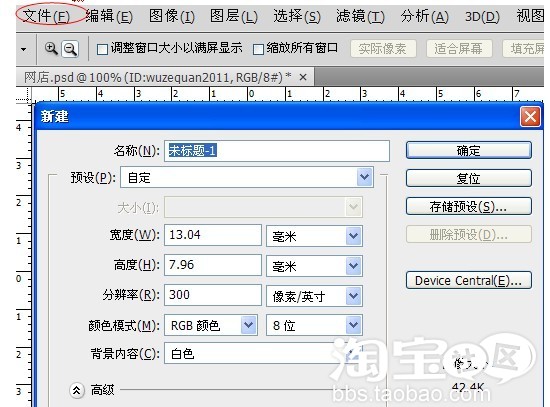Open the RGB 颜色 color mode dropdown

pyautogui.click(x=249, y=325)
